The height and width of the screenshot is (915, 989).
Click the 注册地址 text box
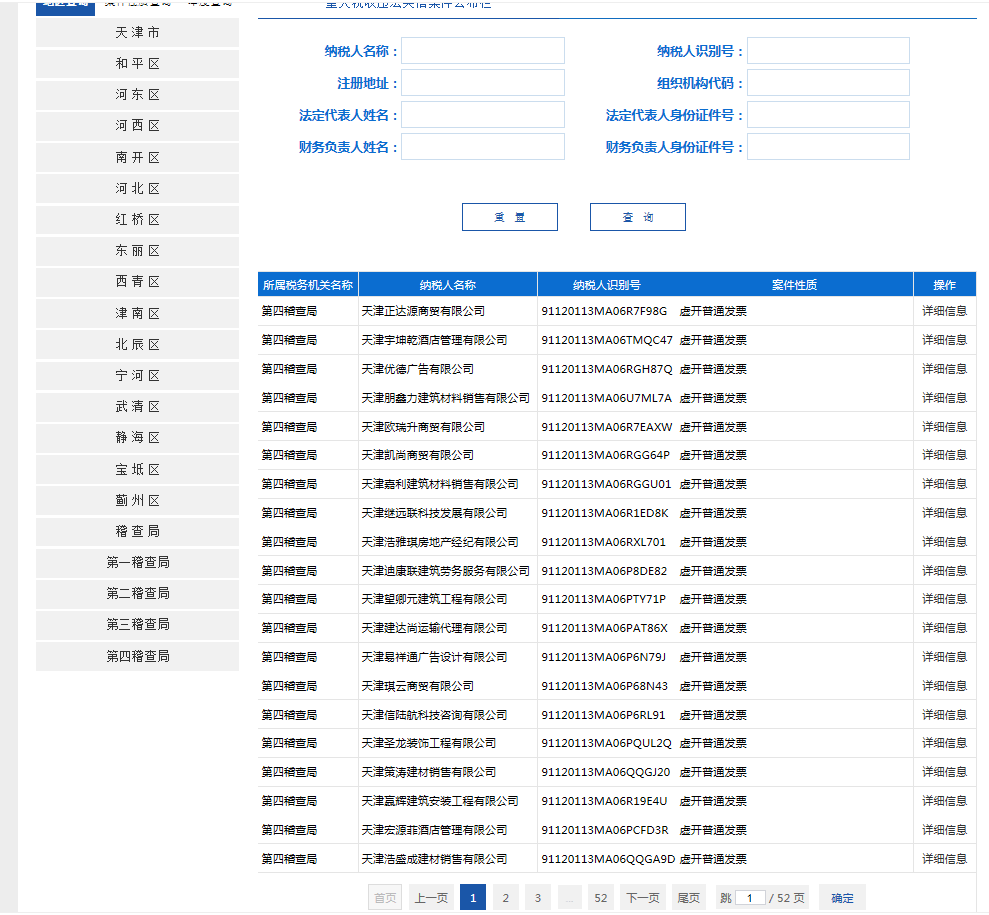[483, 83]
